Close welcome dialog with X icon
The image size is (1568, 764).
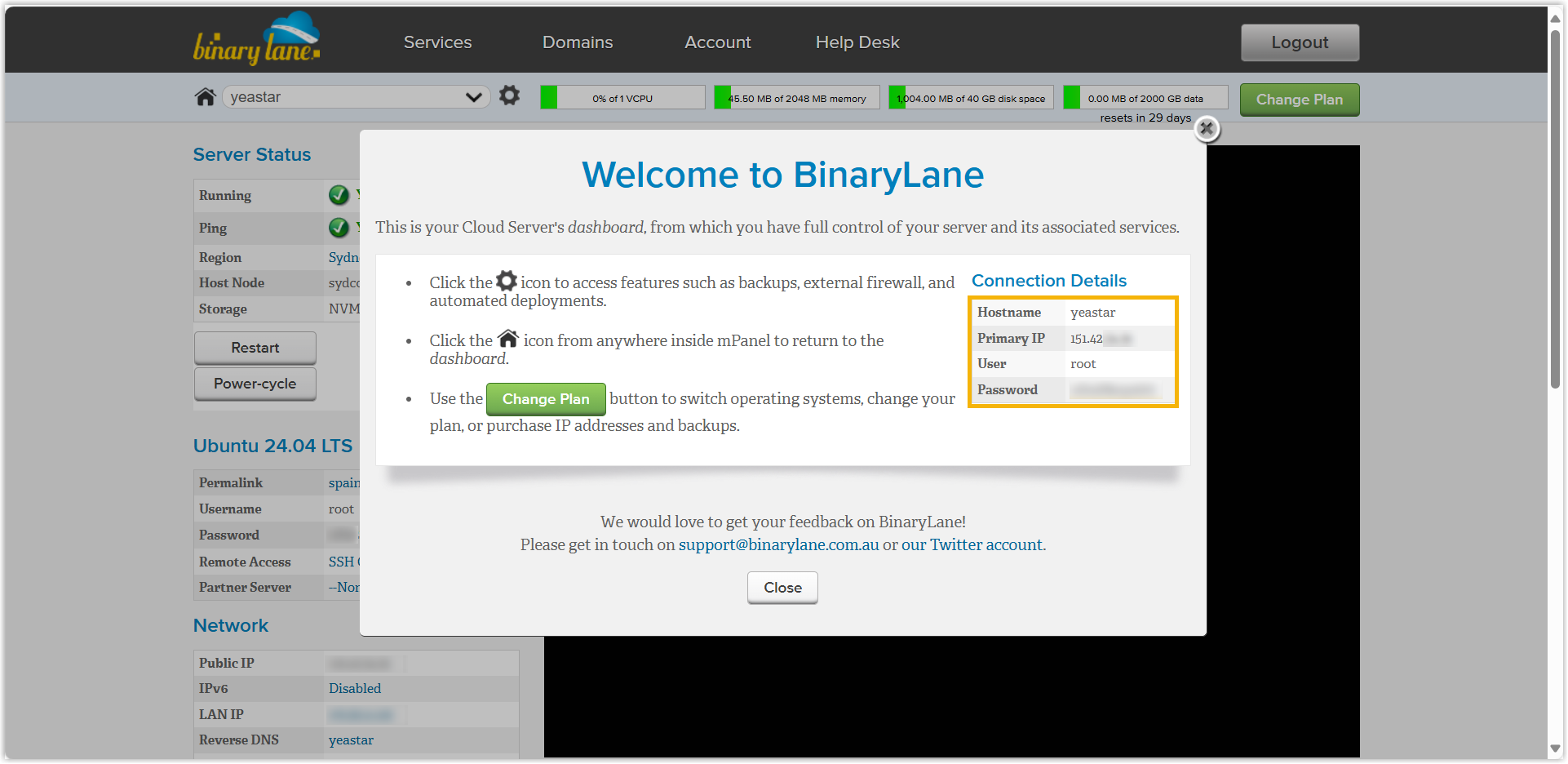[x=1207, y=129]
